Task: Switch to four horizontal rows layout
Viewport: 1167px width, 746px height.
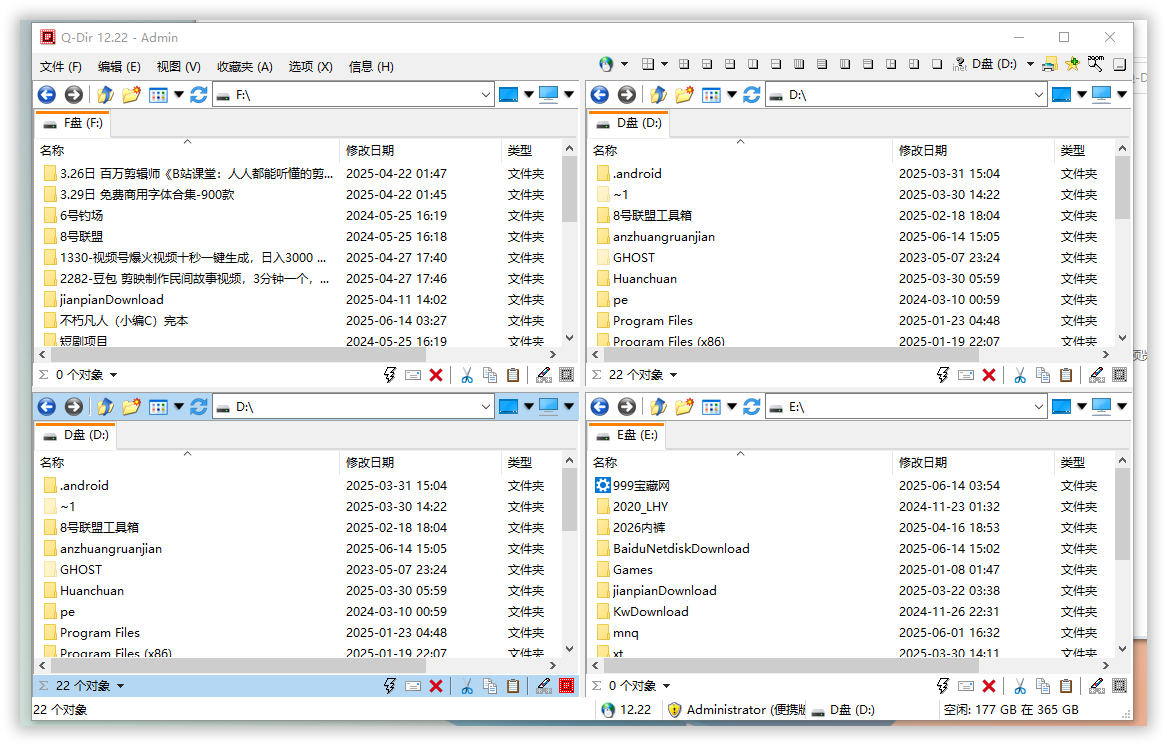Action: (x=822, y=64)
